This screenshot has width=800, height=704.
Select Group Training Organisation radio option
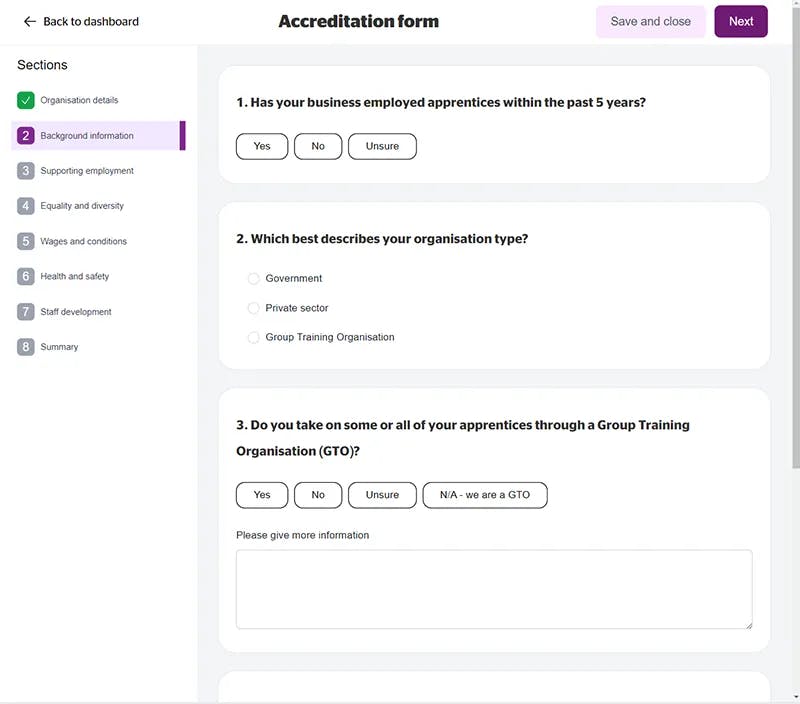coord(254,338)
